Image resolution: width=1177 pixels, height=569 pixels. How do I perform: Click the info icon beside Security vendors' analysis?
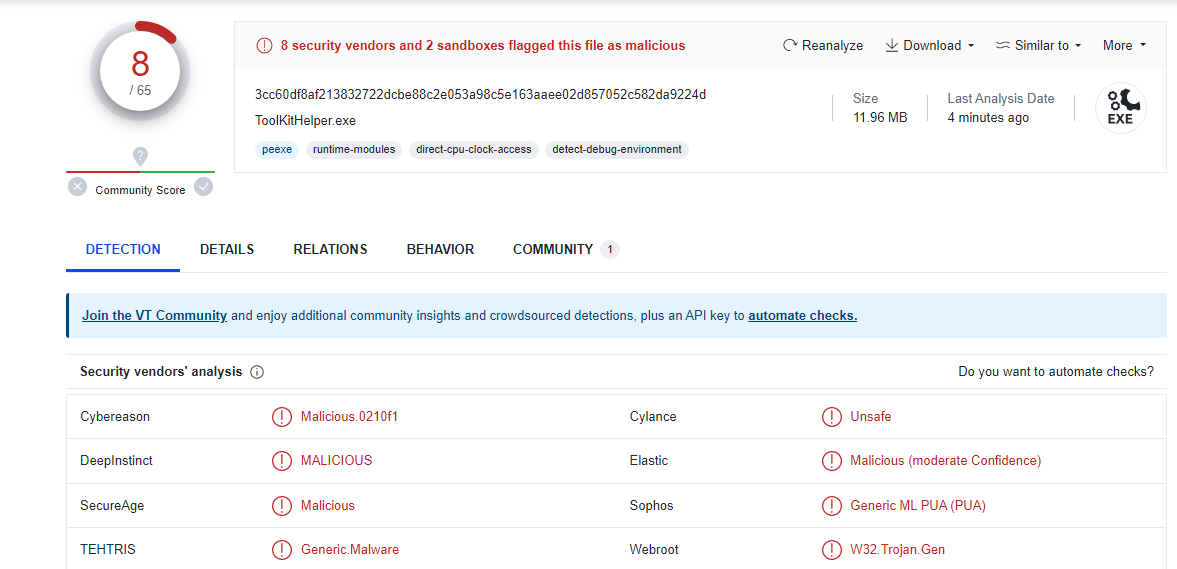click(x=257, y=372)
